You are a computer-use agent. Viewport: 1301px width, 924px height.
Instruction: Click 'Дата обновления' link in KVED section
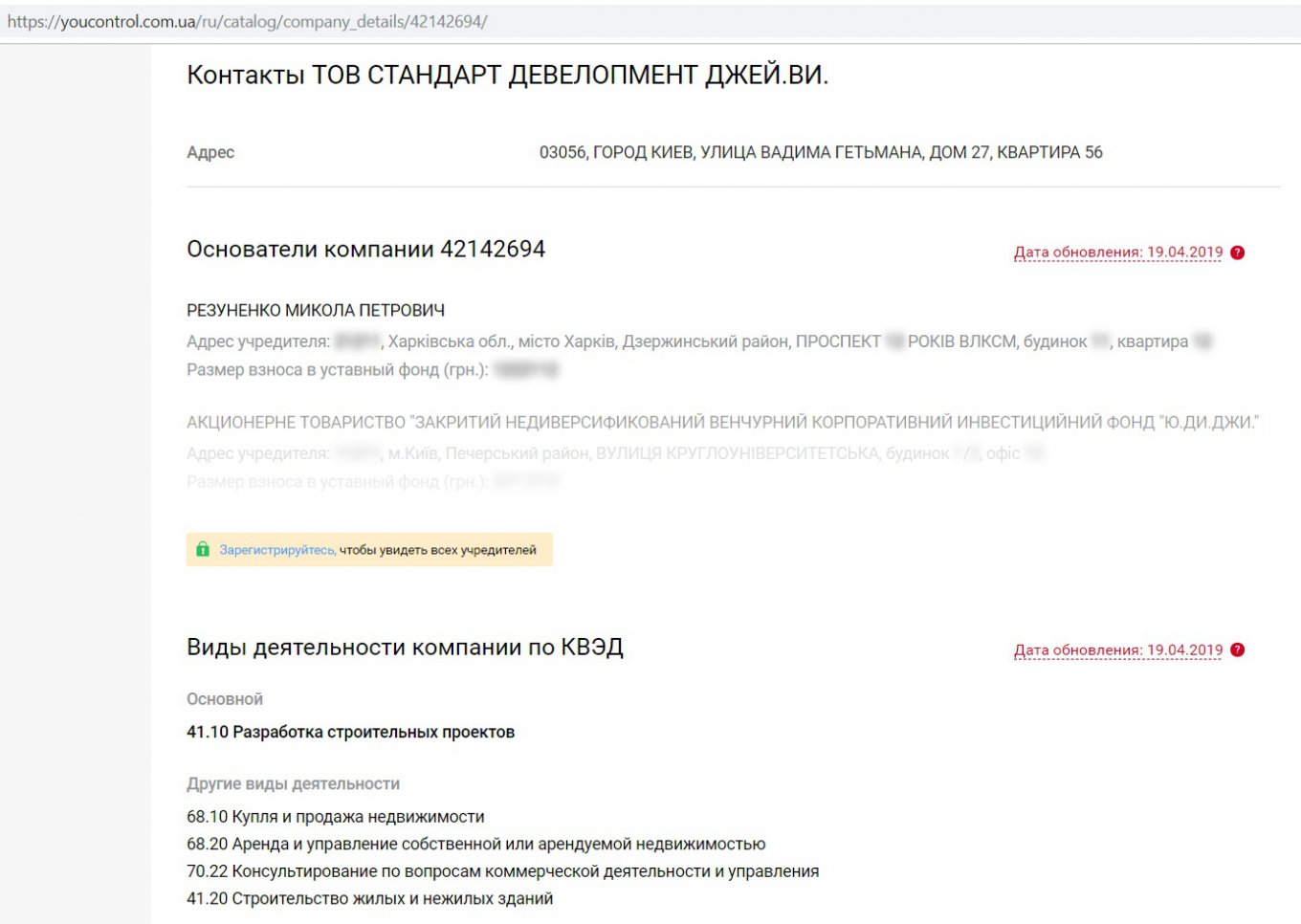(x=1117, y=650)
